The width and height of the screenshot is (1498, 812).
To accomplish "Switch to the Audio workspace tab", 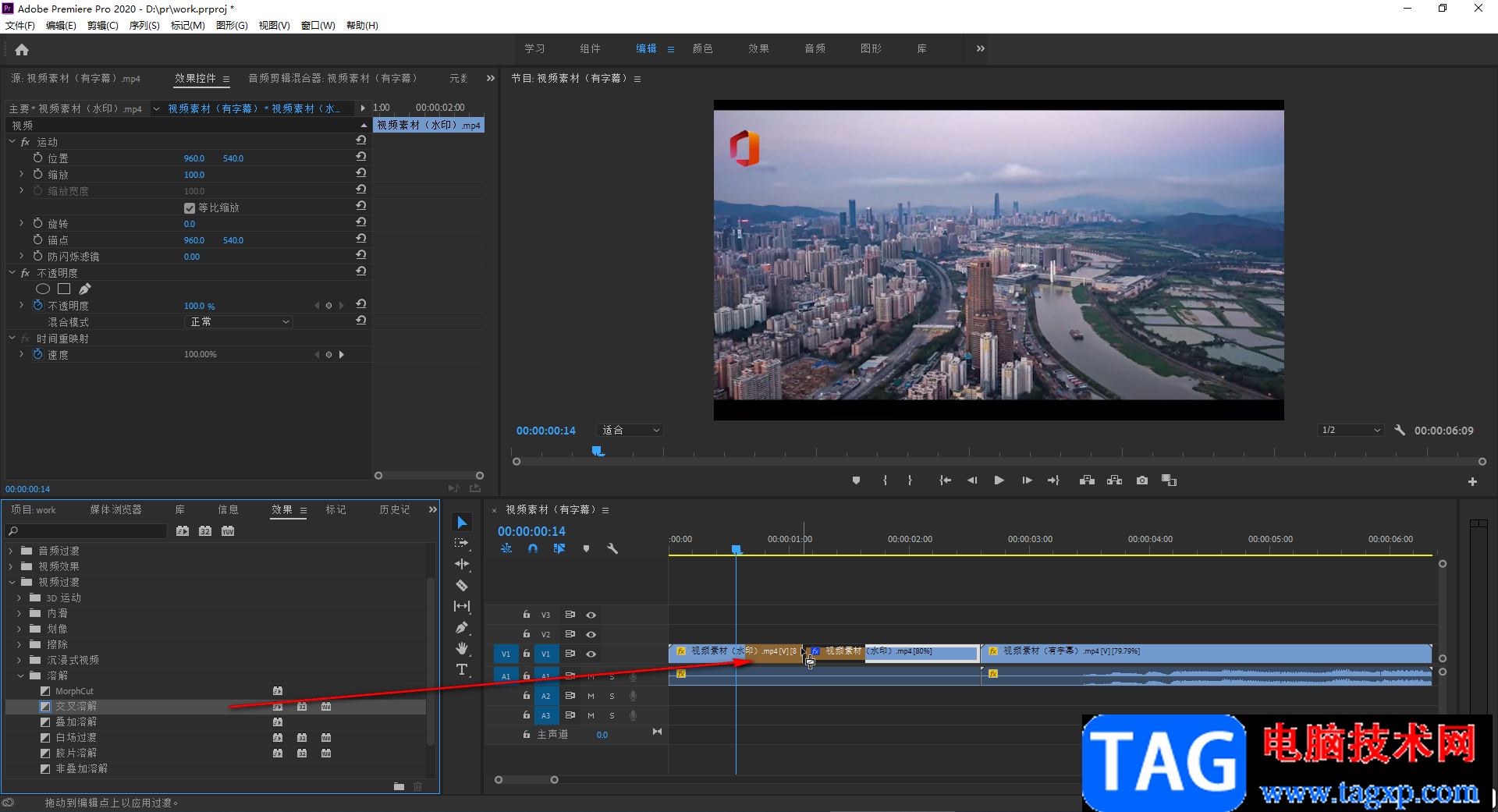I will (x=815, y=48).
